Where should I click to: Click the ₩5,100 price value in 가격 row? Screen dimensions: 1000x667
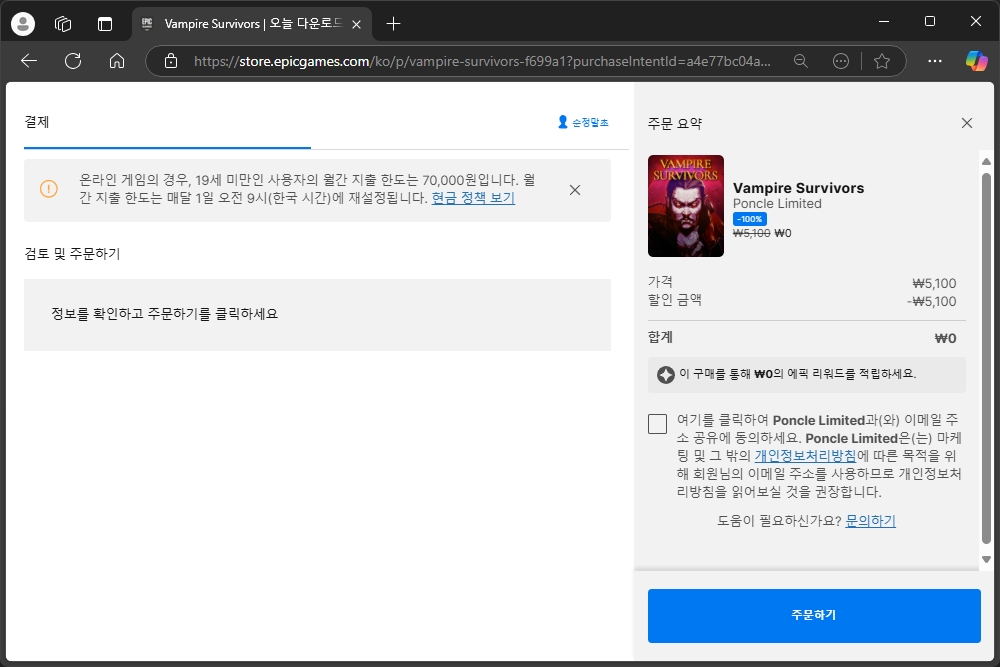(934, 283)
